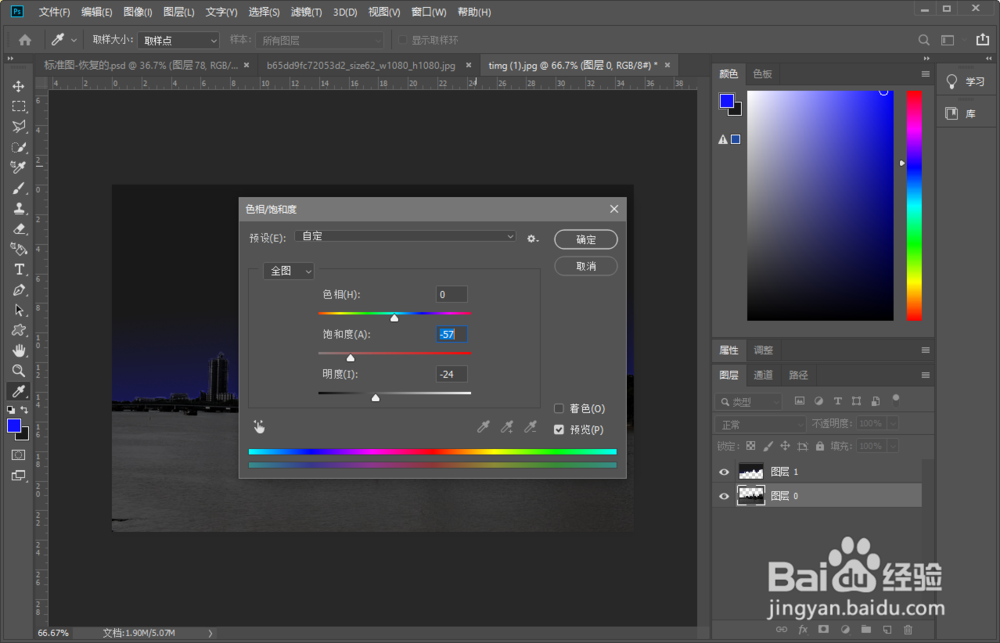Select the Rectangular Marquee tool
1000x643 pixels.
pyautogui.click(x=18, y=107)
